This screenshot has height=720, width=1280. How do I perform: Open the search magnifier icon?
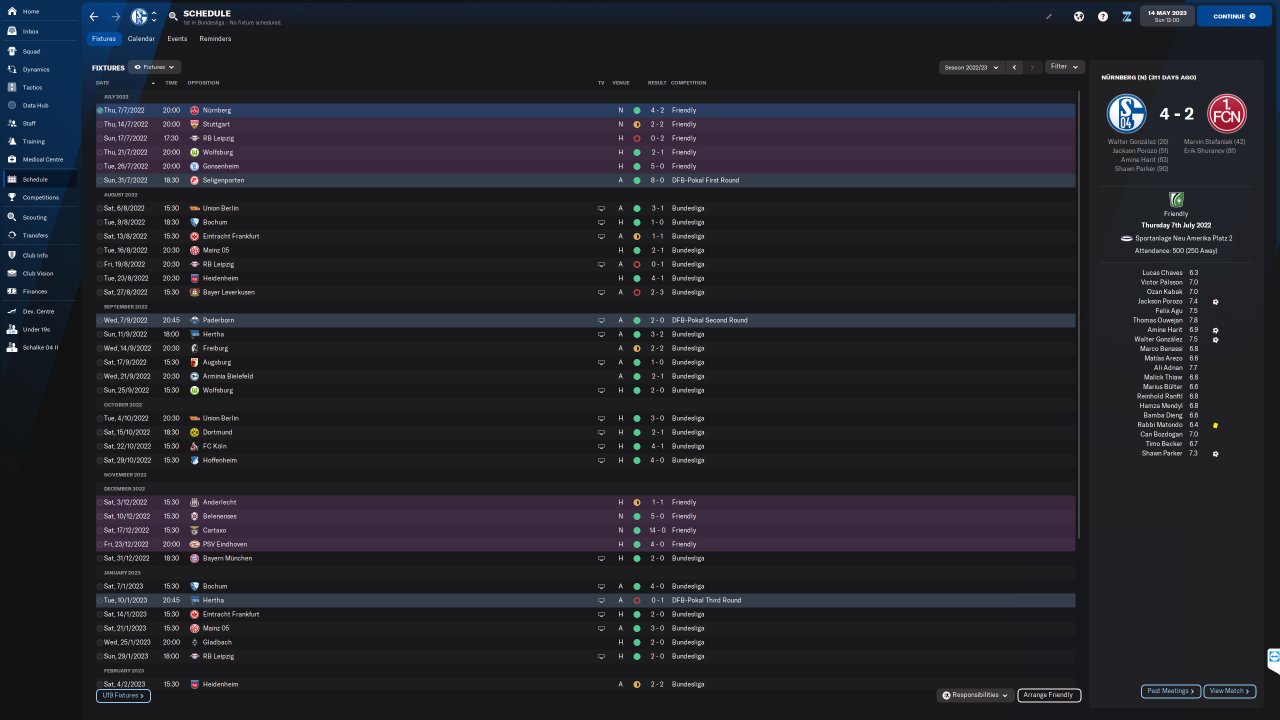173,17
